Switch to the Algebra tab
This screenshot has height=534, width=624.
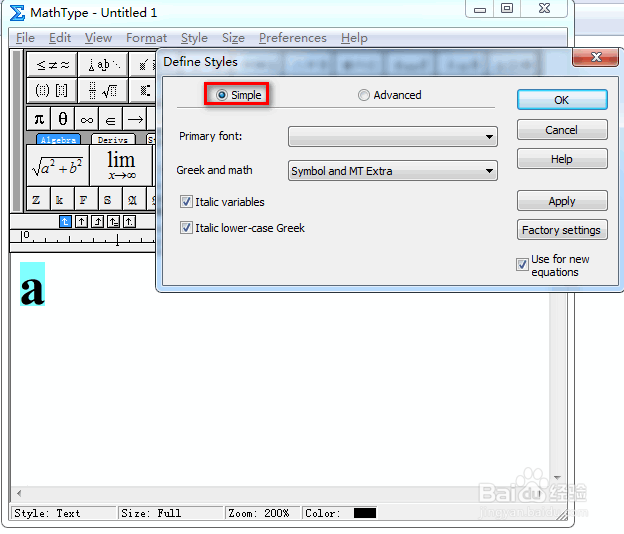(x=58, y=140)
